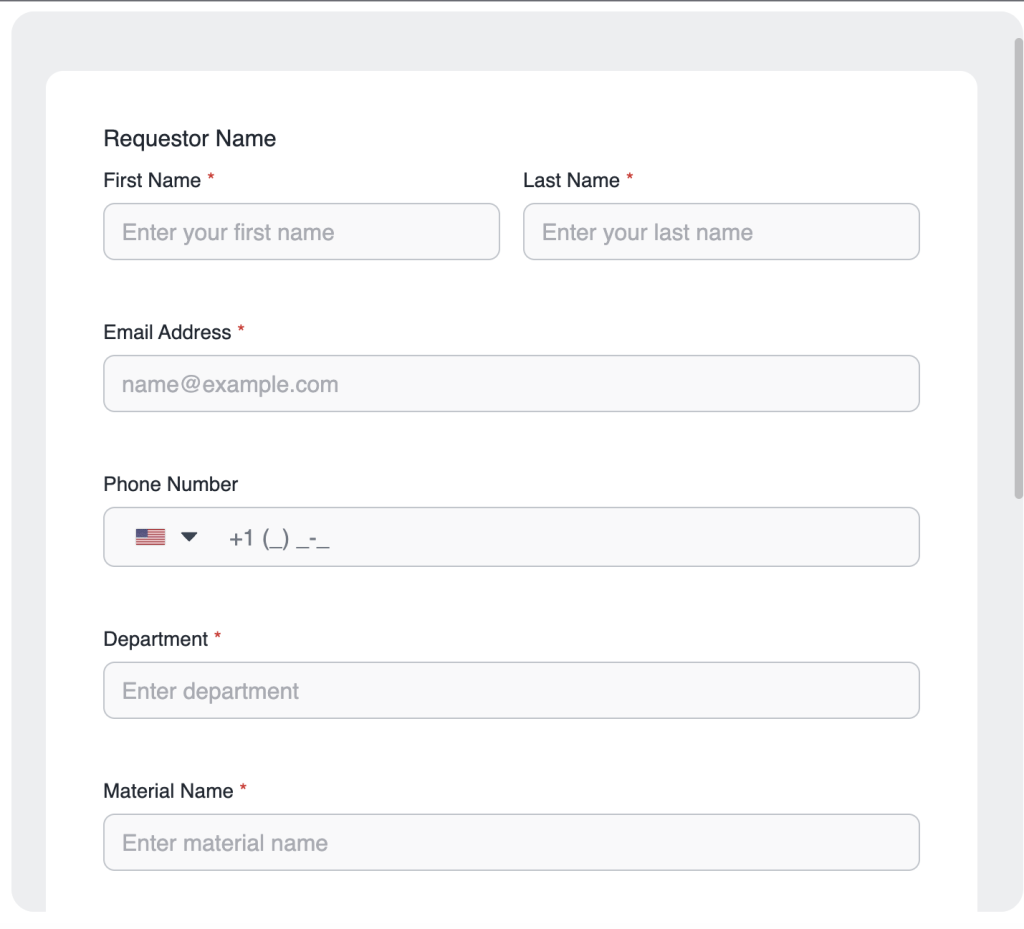Click the Material Name input field
This screenshot has width=1024, height=929.
(x=511, y=842)
